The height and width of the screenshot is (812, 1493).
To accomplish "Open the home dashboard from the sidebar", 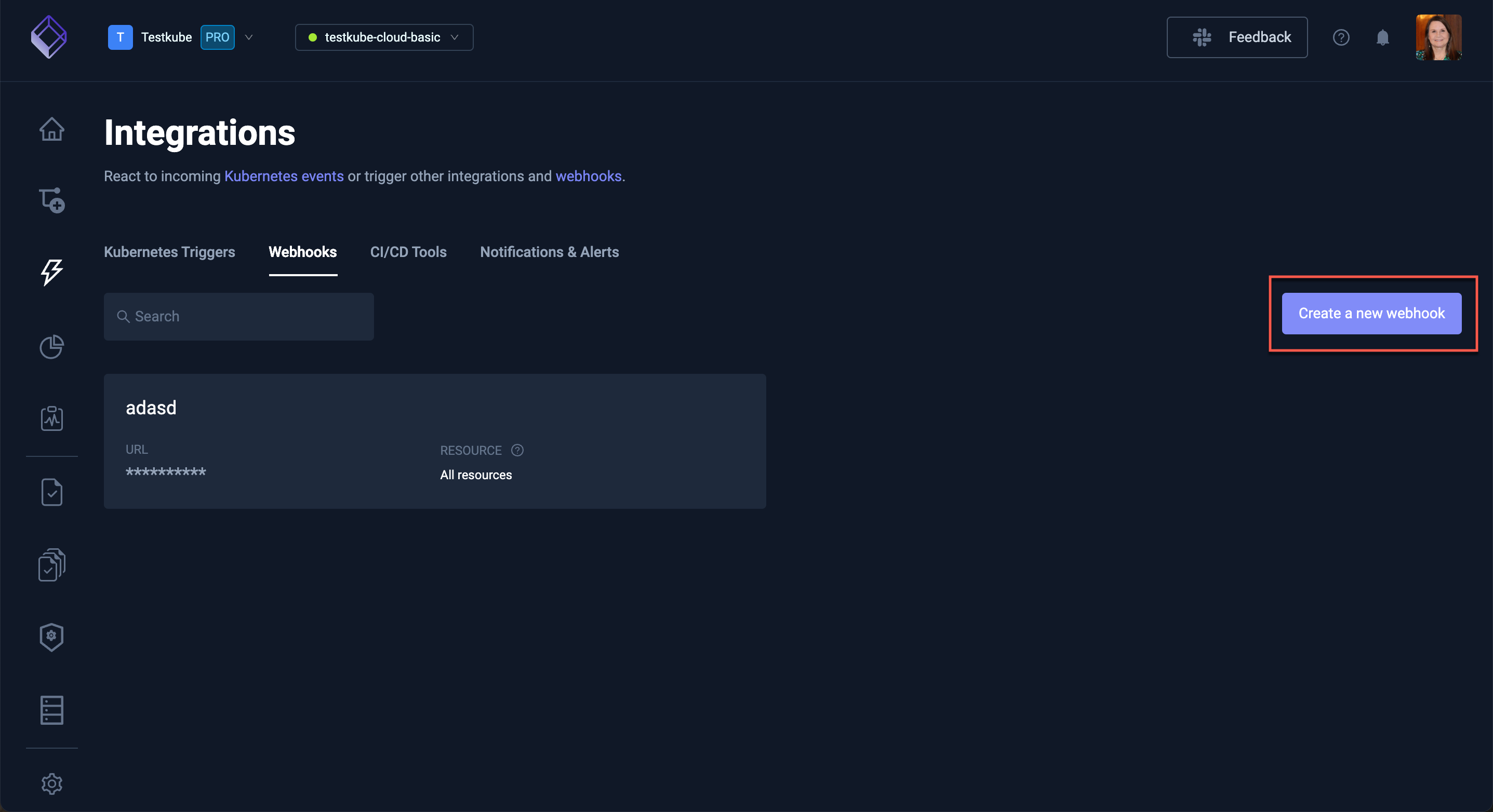I will point(51,129).
